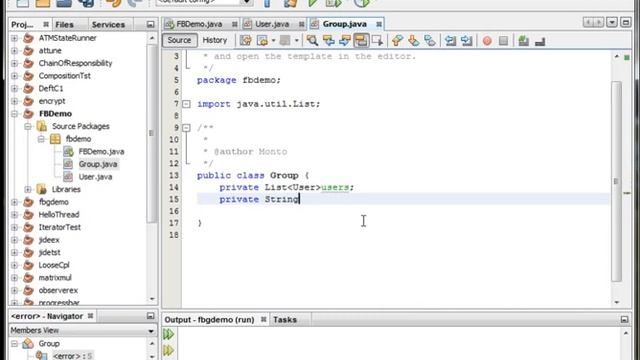Show opened documents list dropdown button
This screenshot has width=640, height=360.
(x=611, y=22)
